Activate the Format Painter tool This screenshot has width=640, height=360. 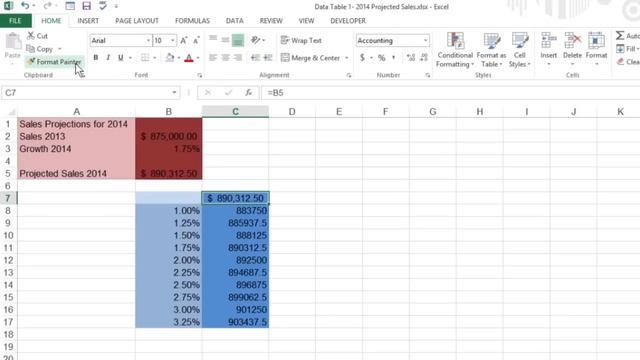pyautogui.click(x=54, y=62)
